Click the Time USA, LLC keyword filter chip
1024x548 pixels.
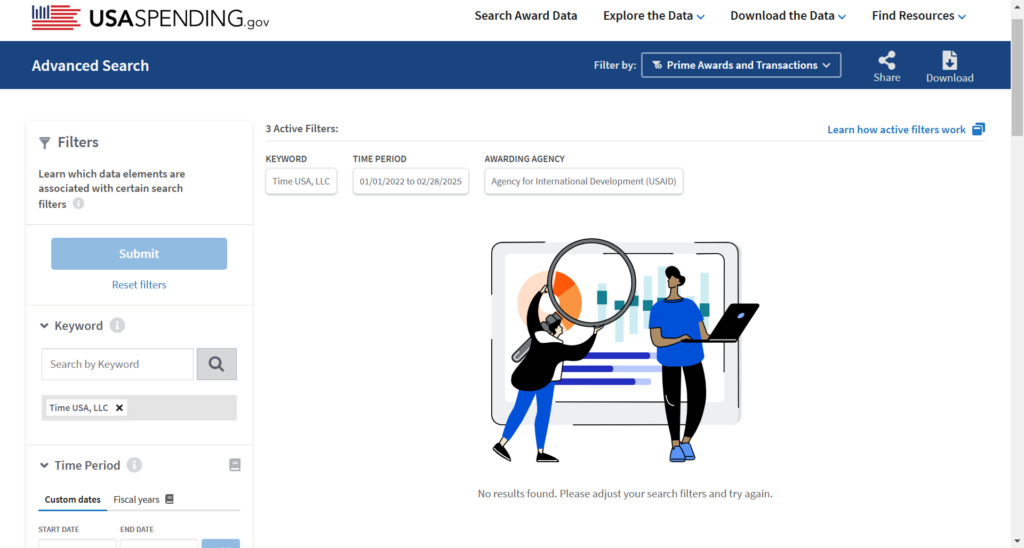pyautogui.click(x=301, y=181)
